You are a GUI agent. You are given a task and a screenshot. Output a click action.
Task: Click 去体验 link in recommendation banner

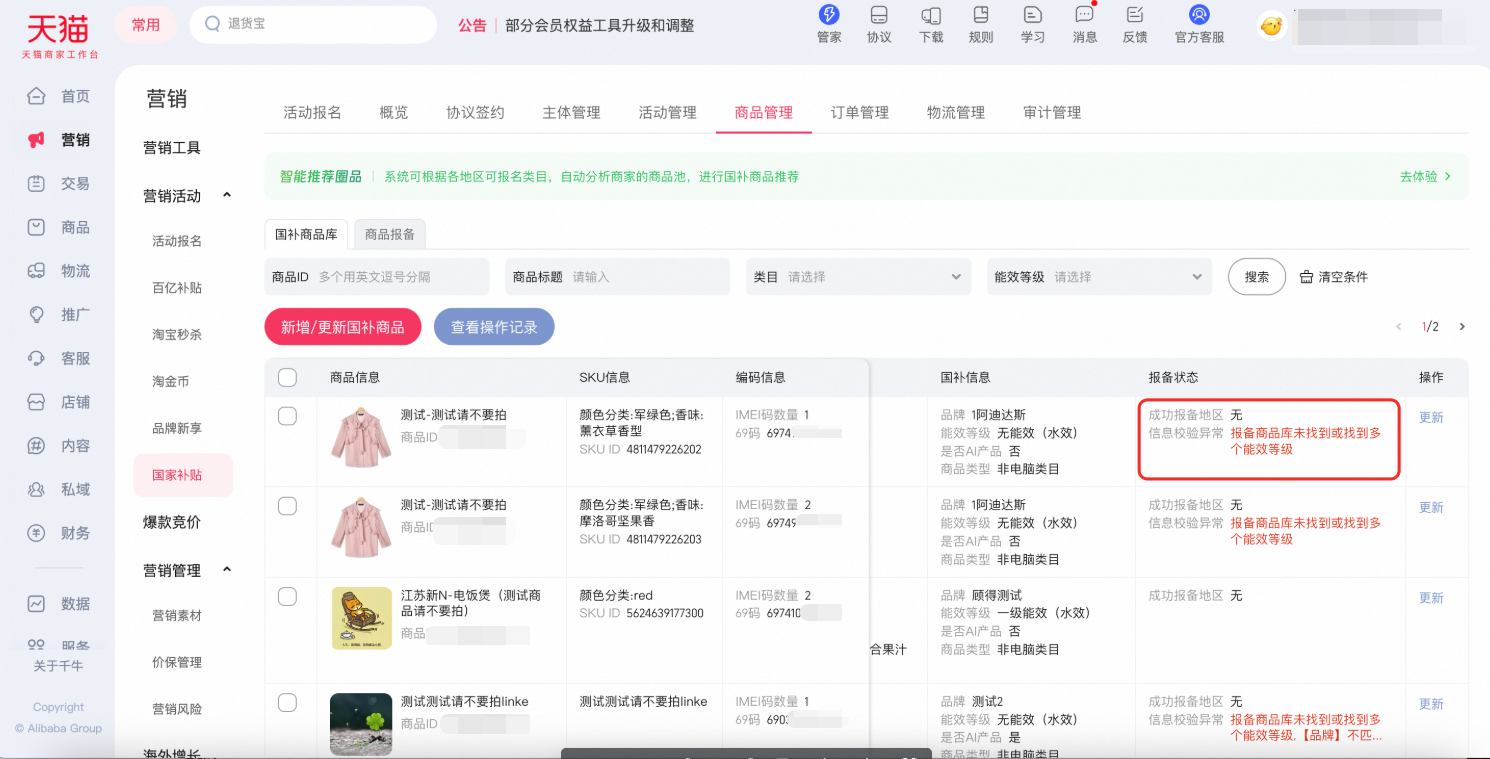(x=1425, y=176)
